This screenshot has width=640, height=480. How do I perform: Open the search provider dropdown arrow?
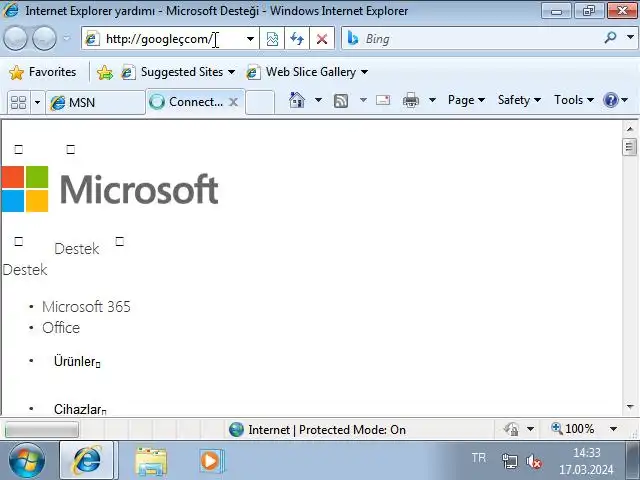pyautogui.click(x=630, y=37)
